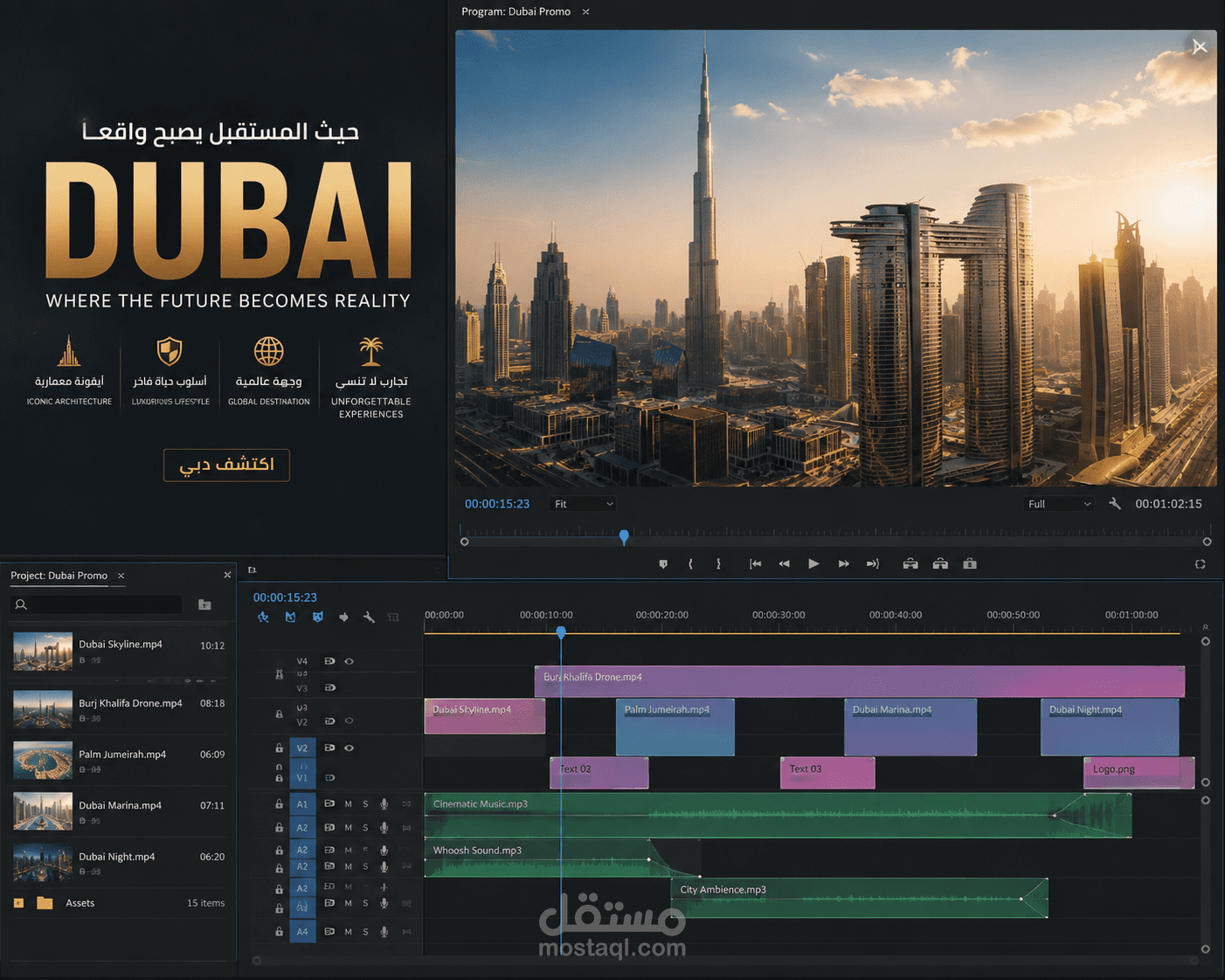
Task: Step forward one frame
Action: (x=843, y=564)
